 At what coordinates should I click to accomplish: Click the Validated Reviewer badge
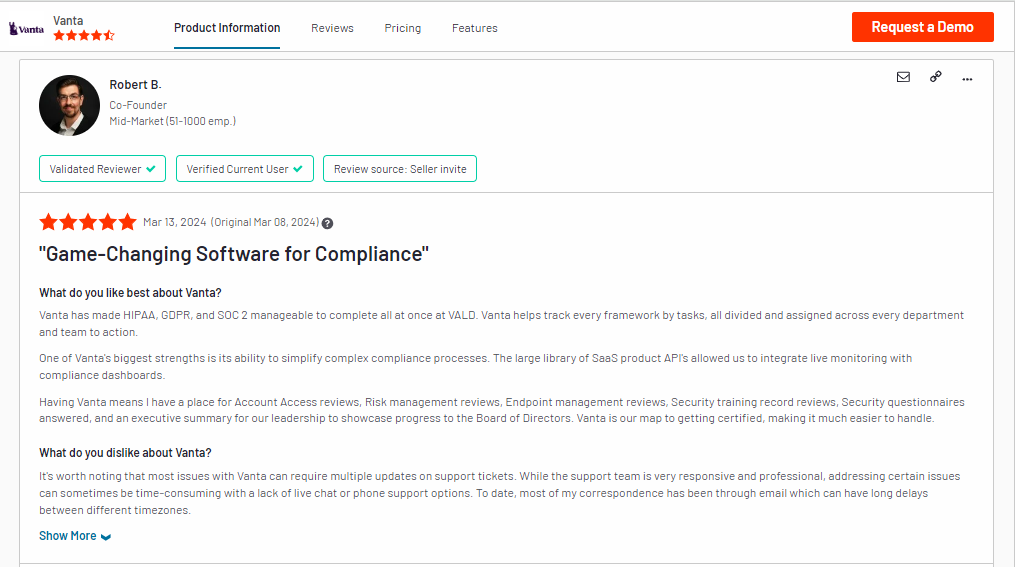pyautogui.click(x=102, y=169)
